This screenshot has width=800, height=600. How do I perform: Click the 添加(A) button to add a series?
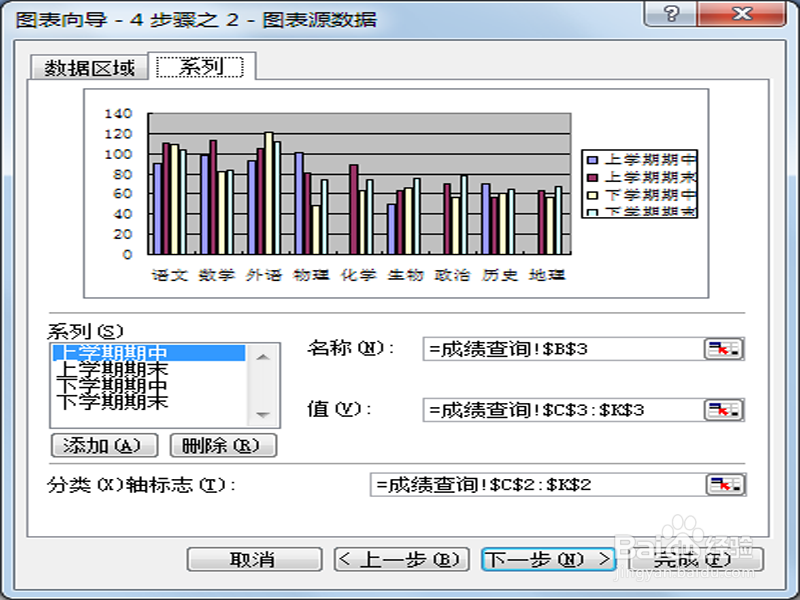click(103, 445)
